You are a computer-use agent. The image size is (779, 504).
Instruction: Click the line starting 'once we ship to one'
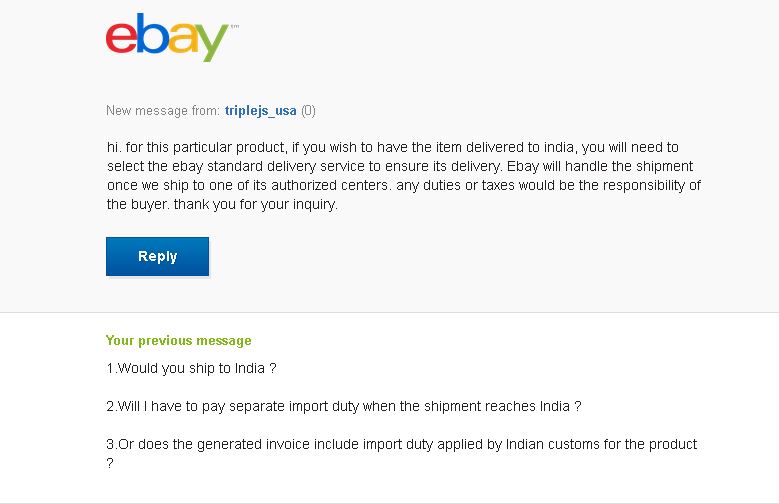404,185
